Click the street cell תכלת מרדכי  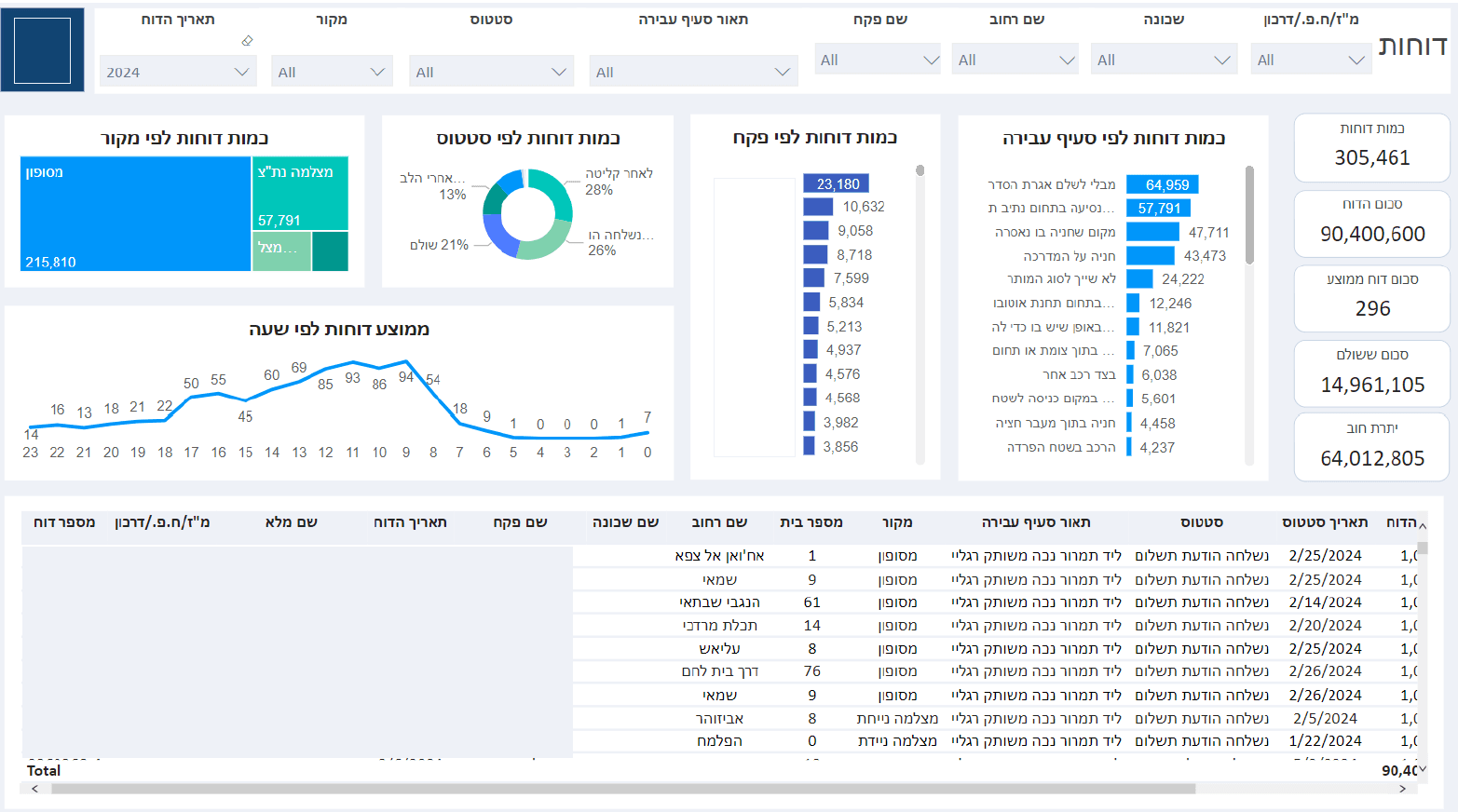coord(719,626)
